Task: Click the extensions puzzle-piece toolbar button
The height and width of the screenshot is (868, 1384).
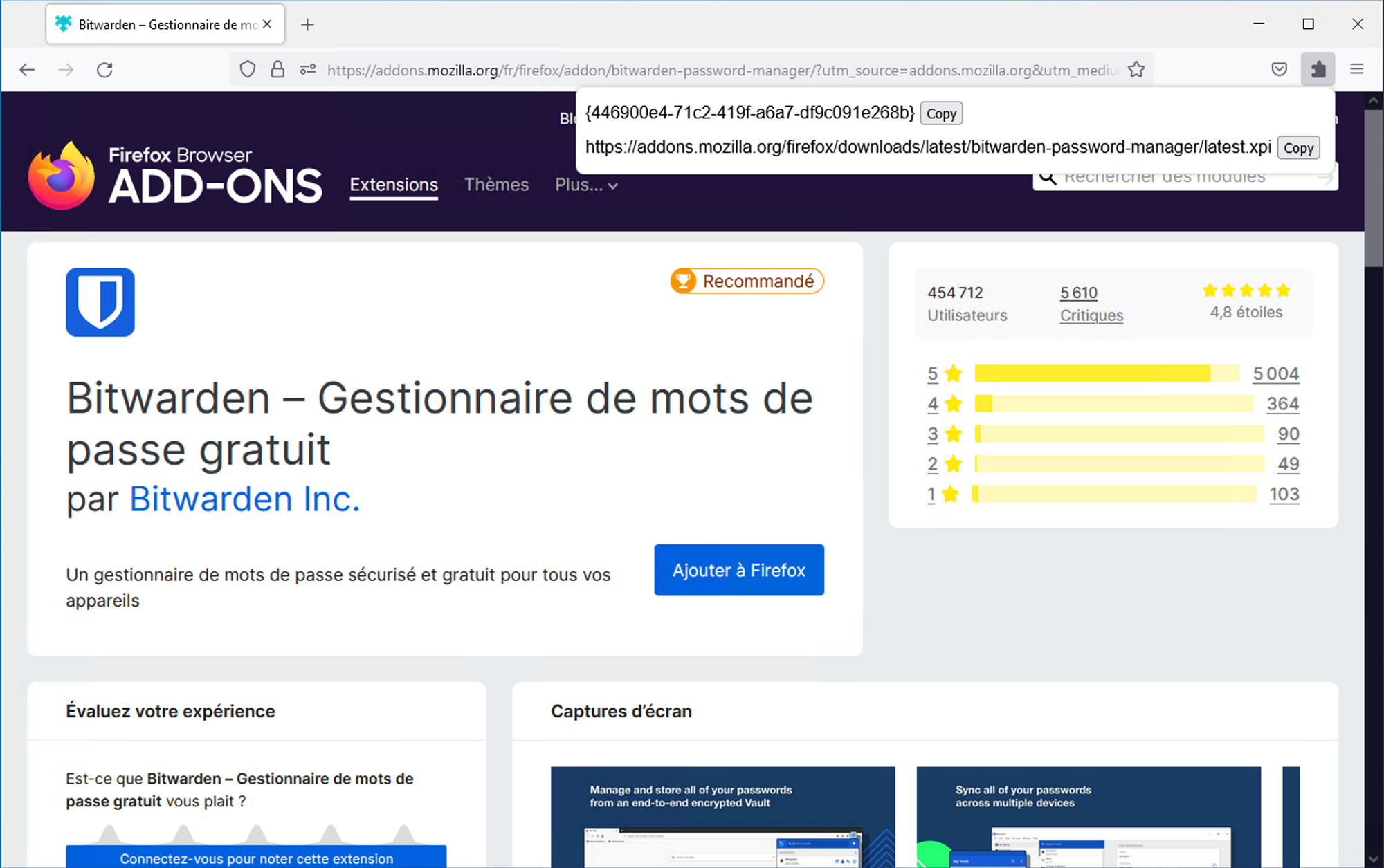Action: pos(1318,70)
